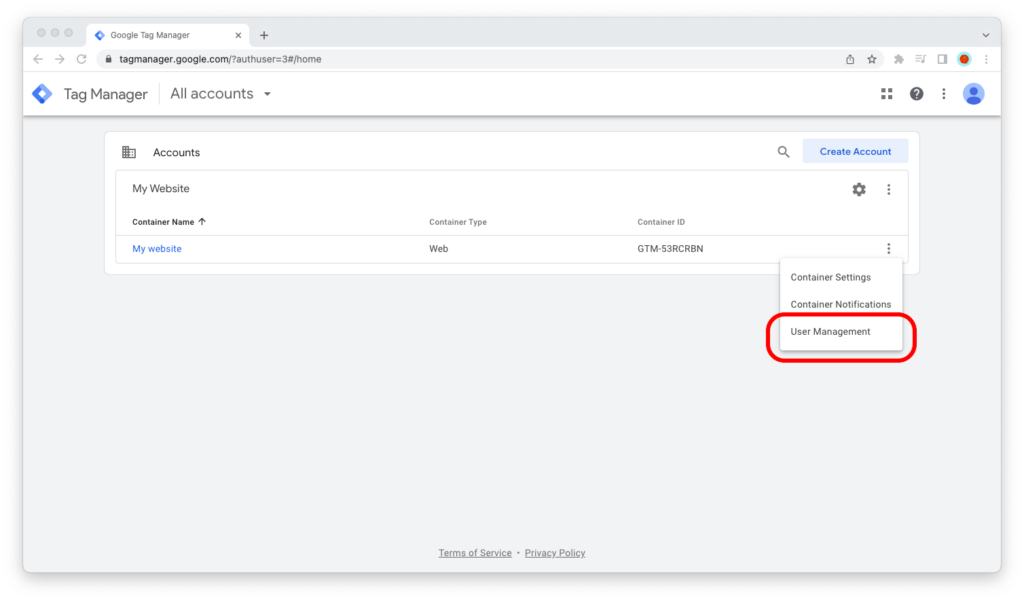Click the Chrome profile avatar icon
1024x601 pixels.
point(964,59)
